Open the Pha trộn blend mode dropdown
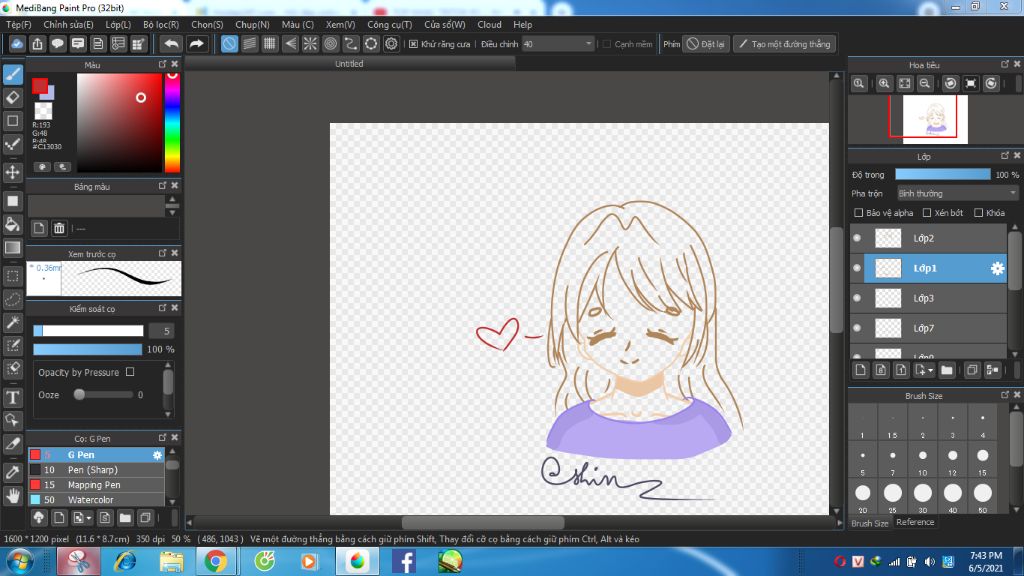 click(x=957, y=193)
